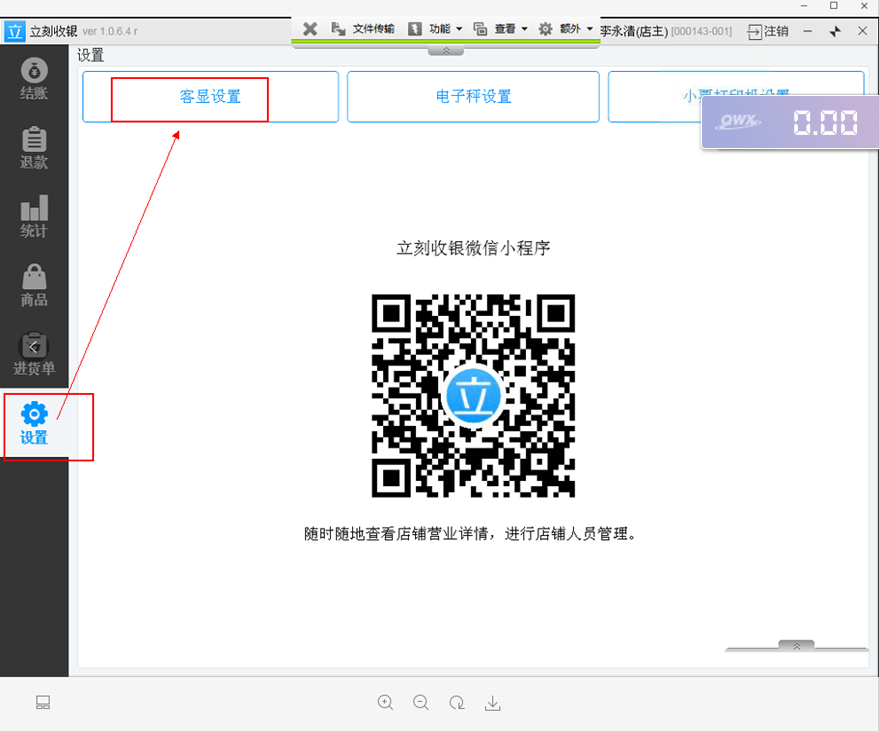This screenshot has width=879, height=732.
Task: Click the bottom-left thumbnail view icon
Action: tap(43, 702)
